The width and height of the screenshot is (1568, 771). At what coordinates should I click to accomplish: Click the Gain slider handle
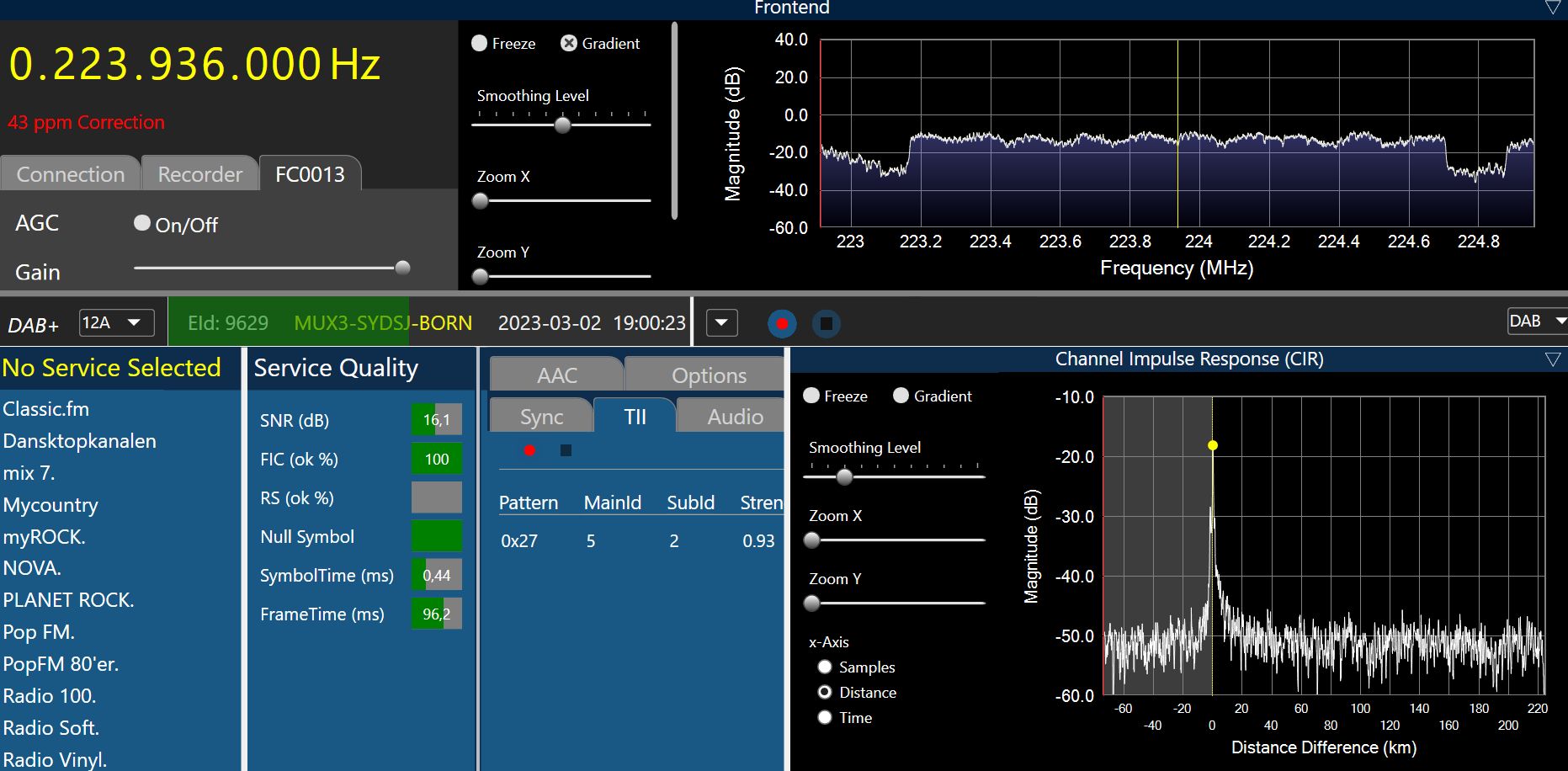coord(402,268)
